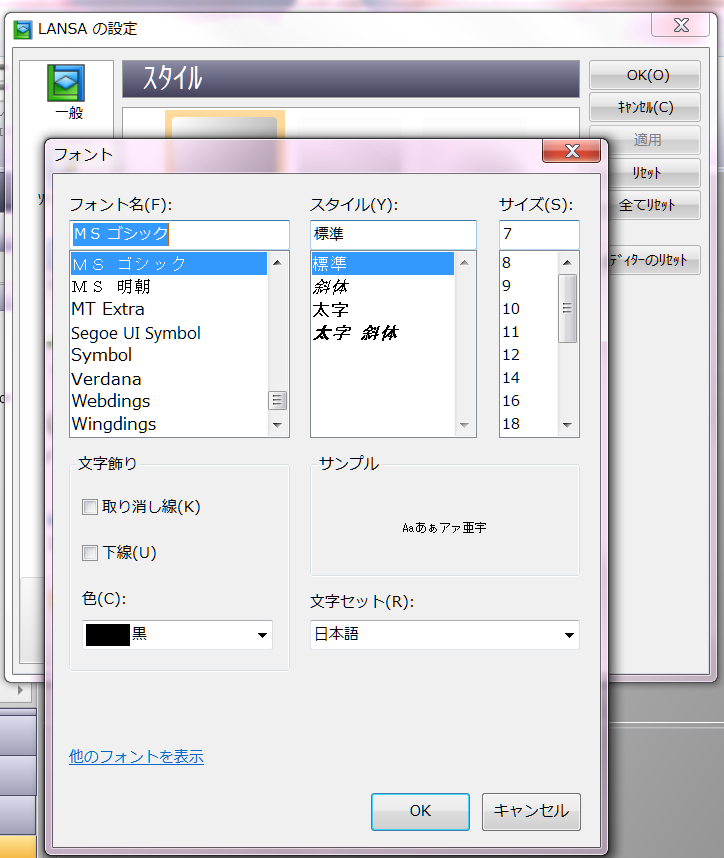Select MT Extra in font list
724x858 pixels.
169,309
